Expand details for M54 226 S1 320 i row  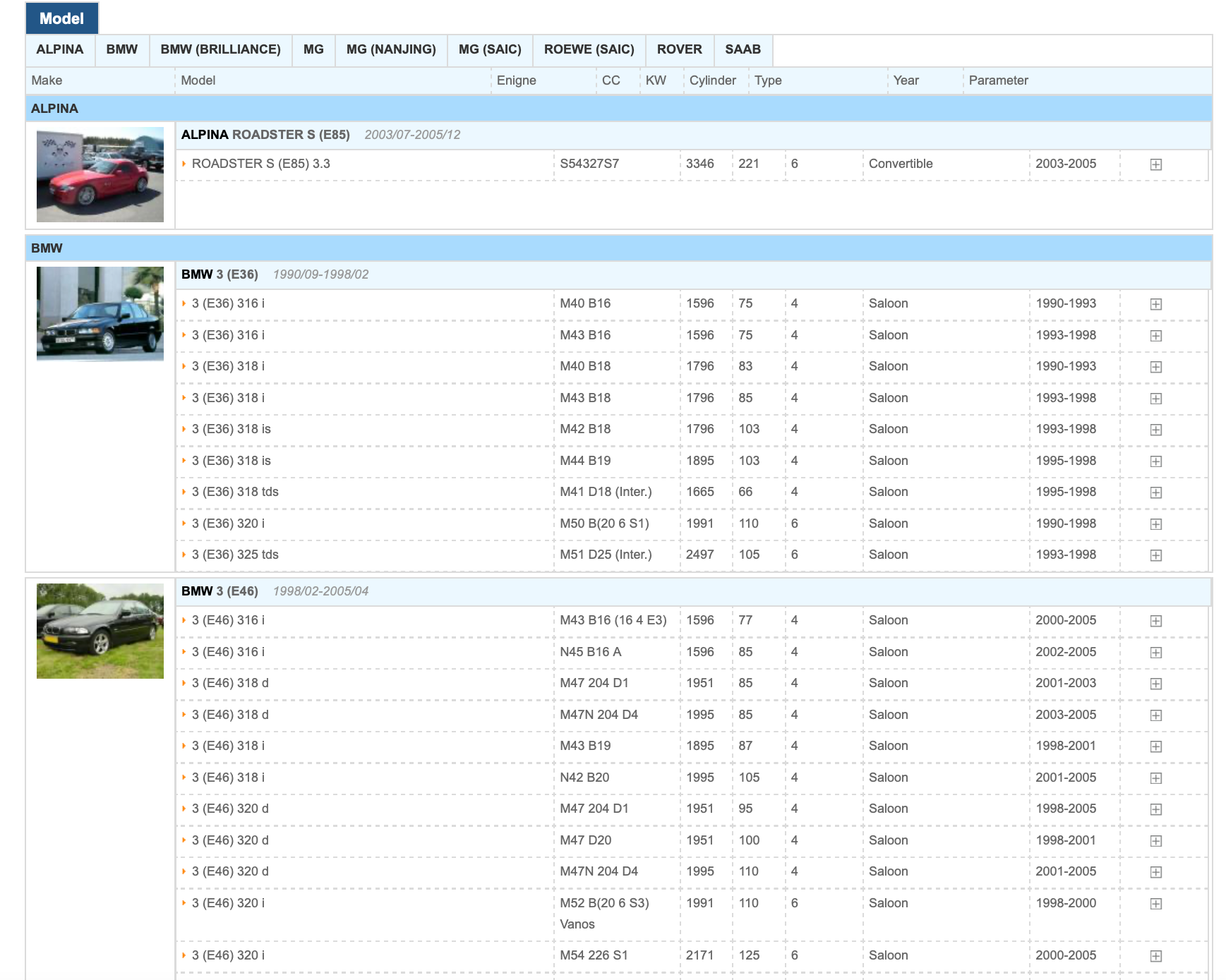tap(1155, 956)
